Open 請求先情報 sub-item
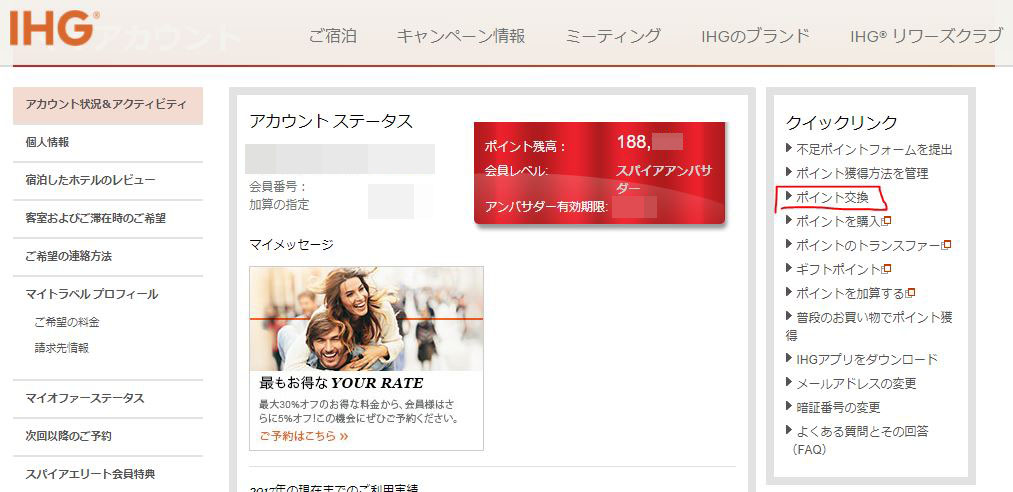This screenshot has height=492, width=1013. pos(62,348)
